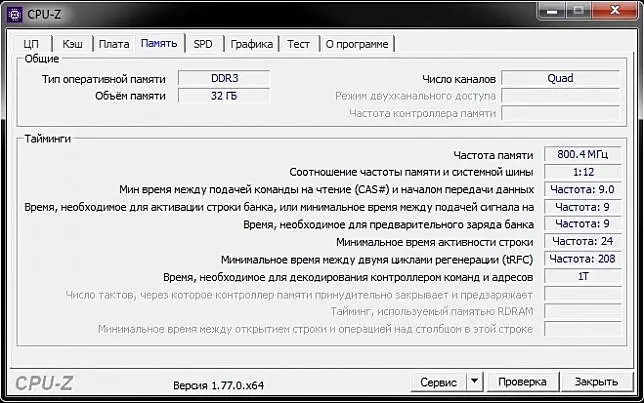The image size is (644, 403).
Task: Click the Время для предварительного заряда банка label
Action: (389, 225)
